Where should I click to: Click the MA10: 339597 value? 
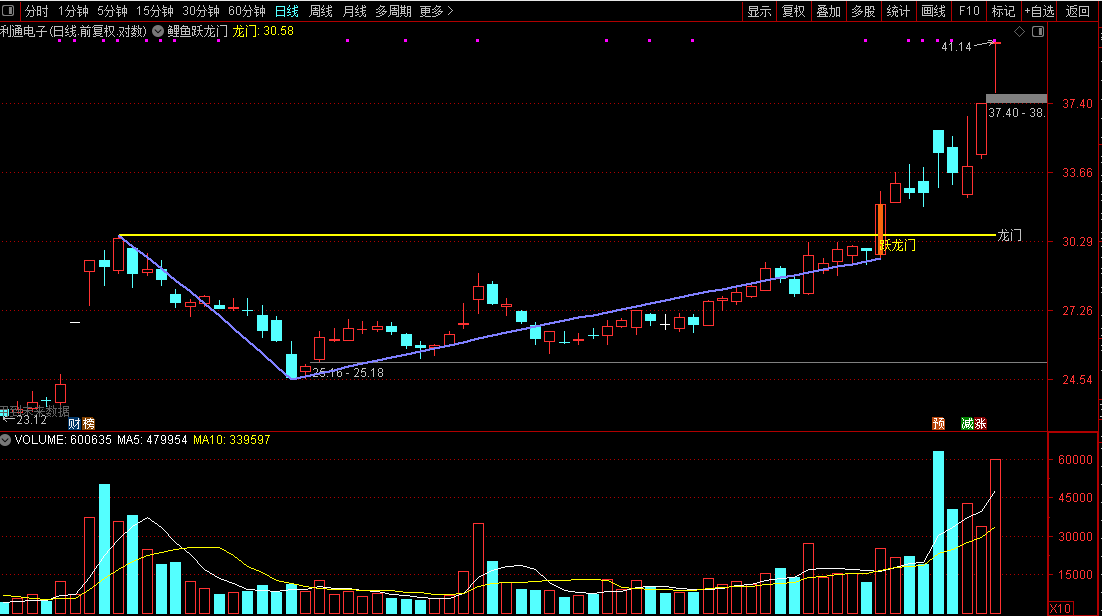point(231,439)
